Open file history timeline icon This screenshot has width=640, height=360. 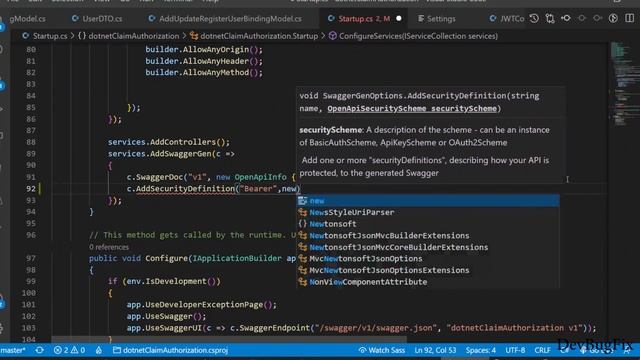click(x=534, y=18)
